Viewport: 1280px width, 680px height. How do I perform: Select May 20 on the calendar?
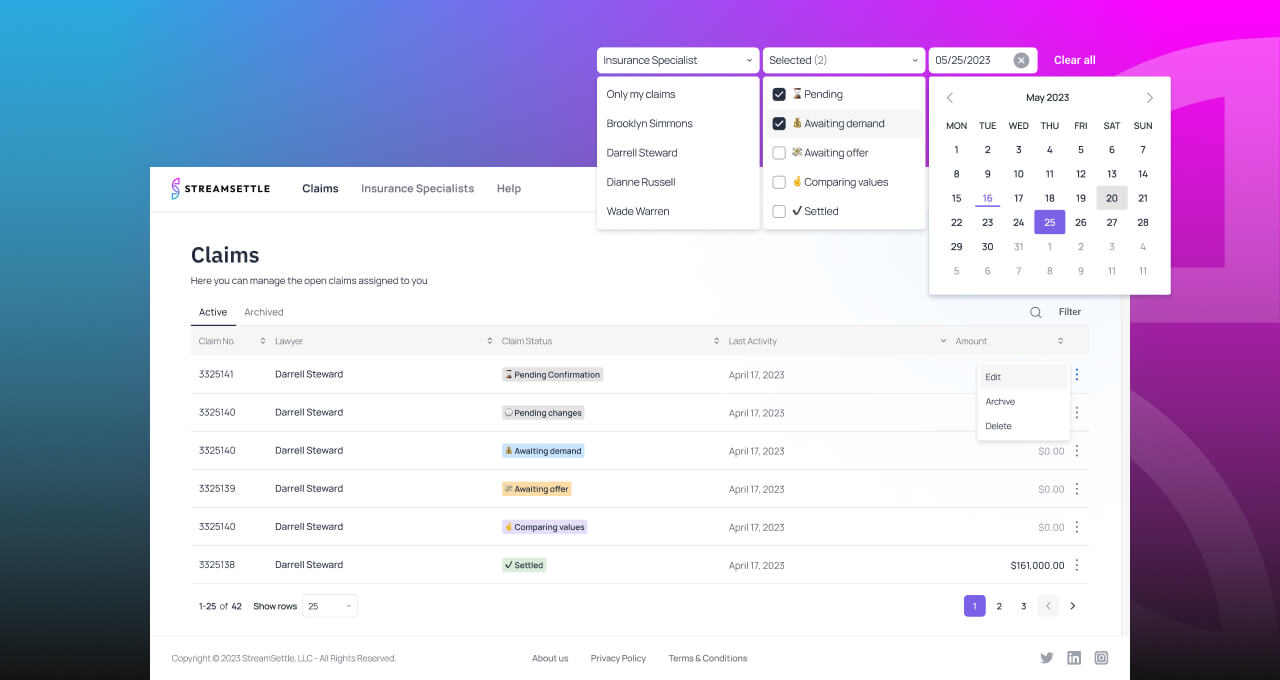(1111, 198)
